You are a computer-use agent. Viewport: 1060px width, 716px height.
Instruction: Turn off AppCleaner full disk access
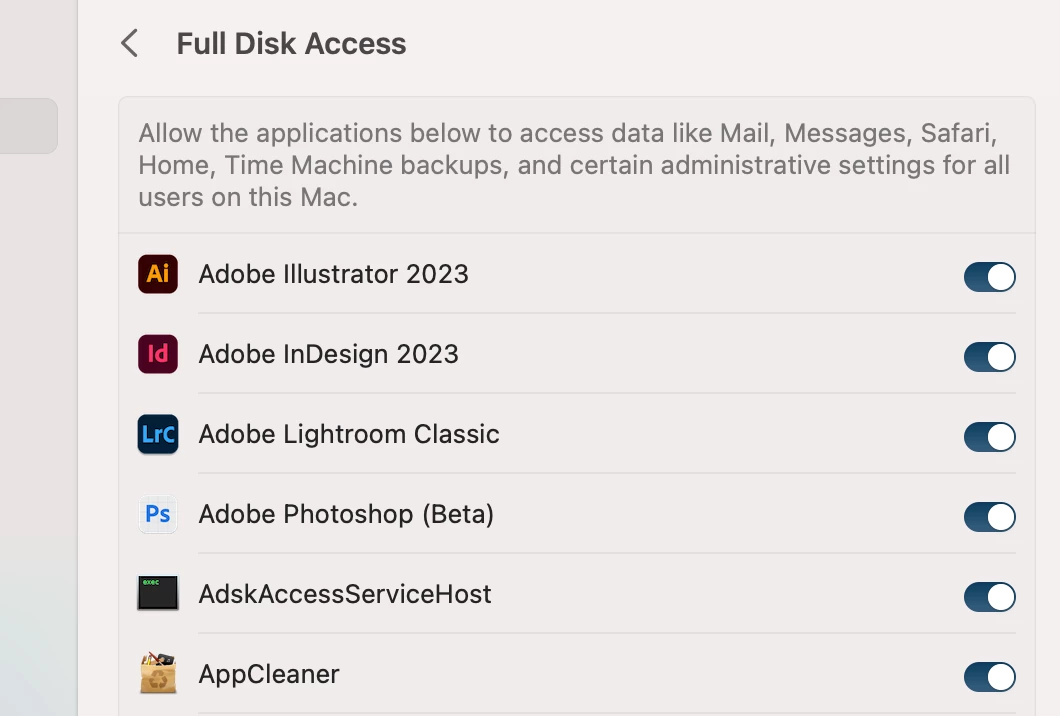(x=989, y=677)
